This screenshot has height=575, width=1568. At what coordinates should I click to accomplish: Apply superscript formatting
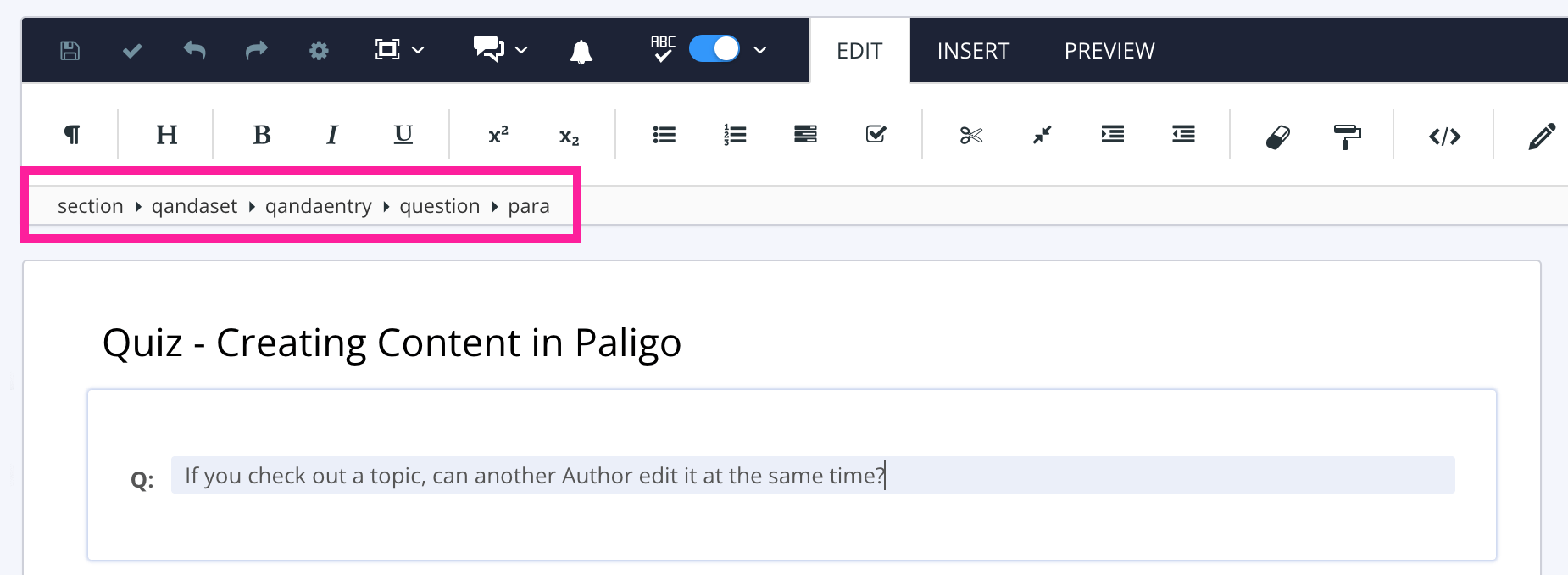click(498, 135)
